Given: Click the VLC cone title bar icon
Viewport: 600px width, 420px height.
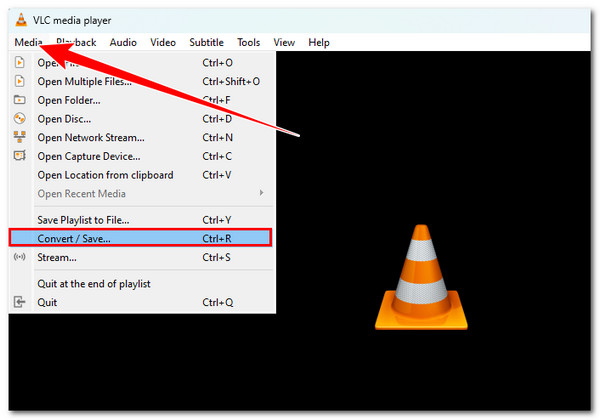Looking at the screenshot, I should 21,20.
